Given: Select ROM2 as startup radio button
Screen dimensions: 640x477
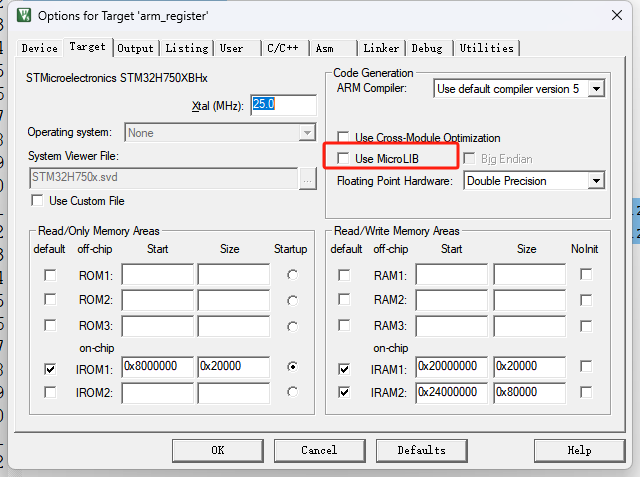Looking at the screenshot, I should coord(292,301).
